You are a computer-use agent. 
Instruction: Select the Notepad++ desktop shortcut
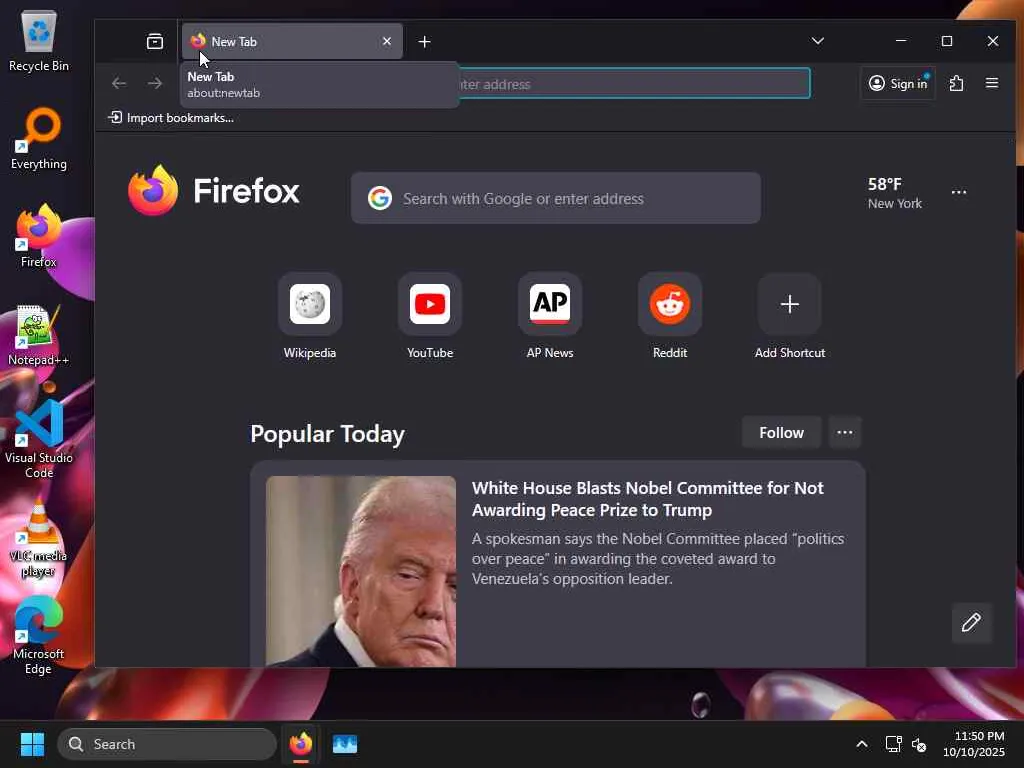click(x=39, y=334)
